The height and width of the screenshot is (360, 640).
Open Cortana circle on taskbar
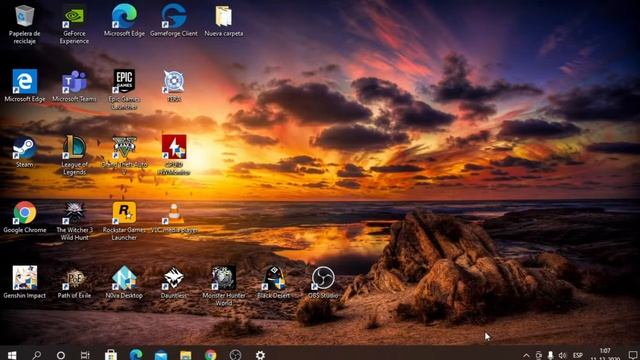coord(61,355)
